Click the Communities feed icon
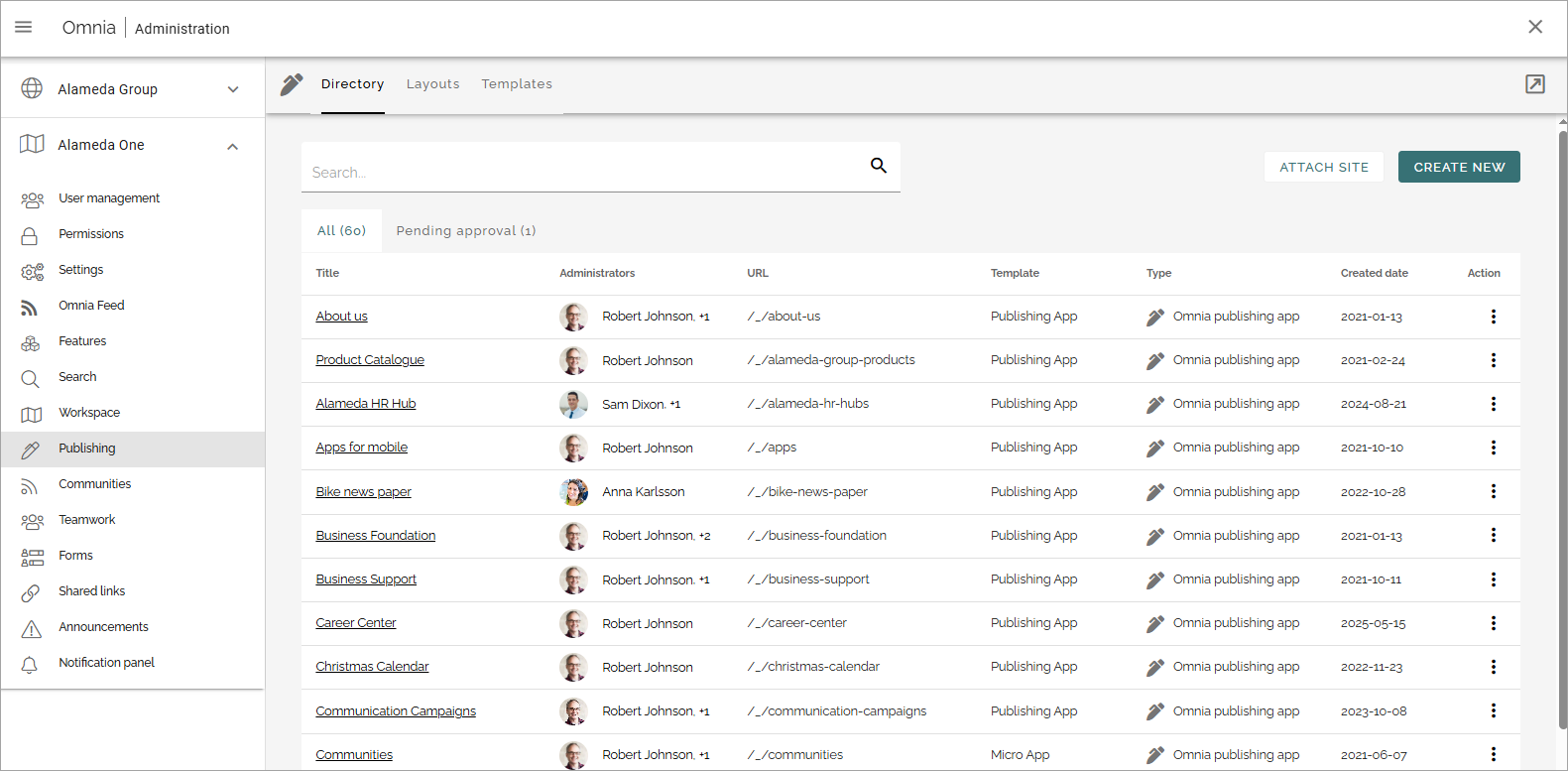1568x771 pixels. pos(30,485)
